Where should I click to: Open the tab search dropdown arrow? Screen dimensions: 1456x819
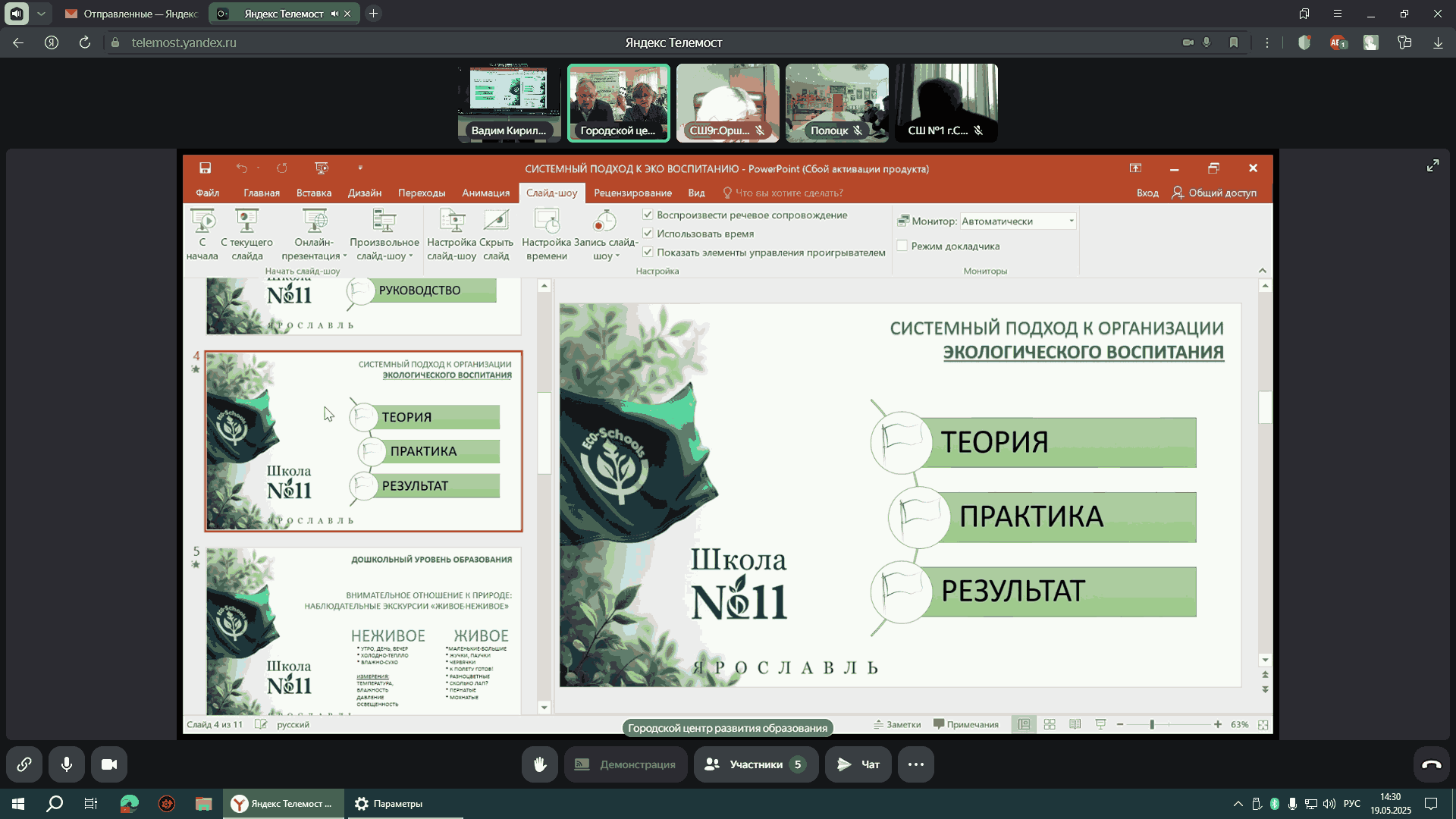(x=42, y=14)
